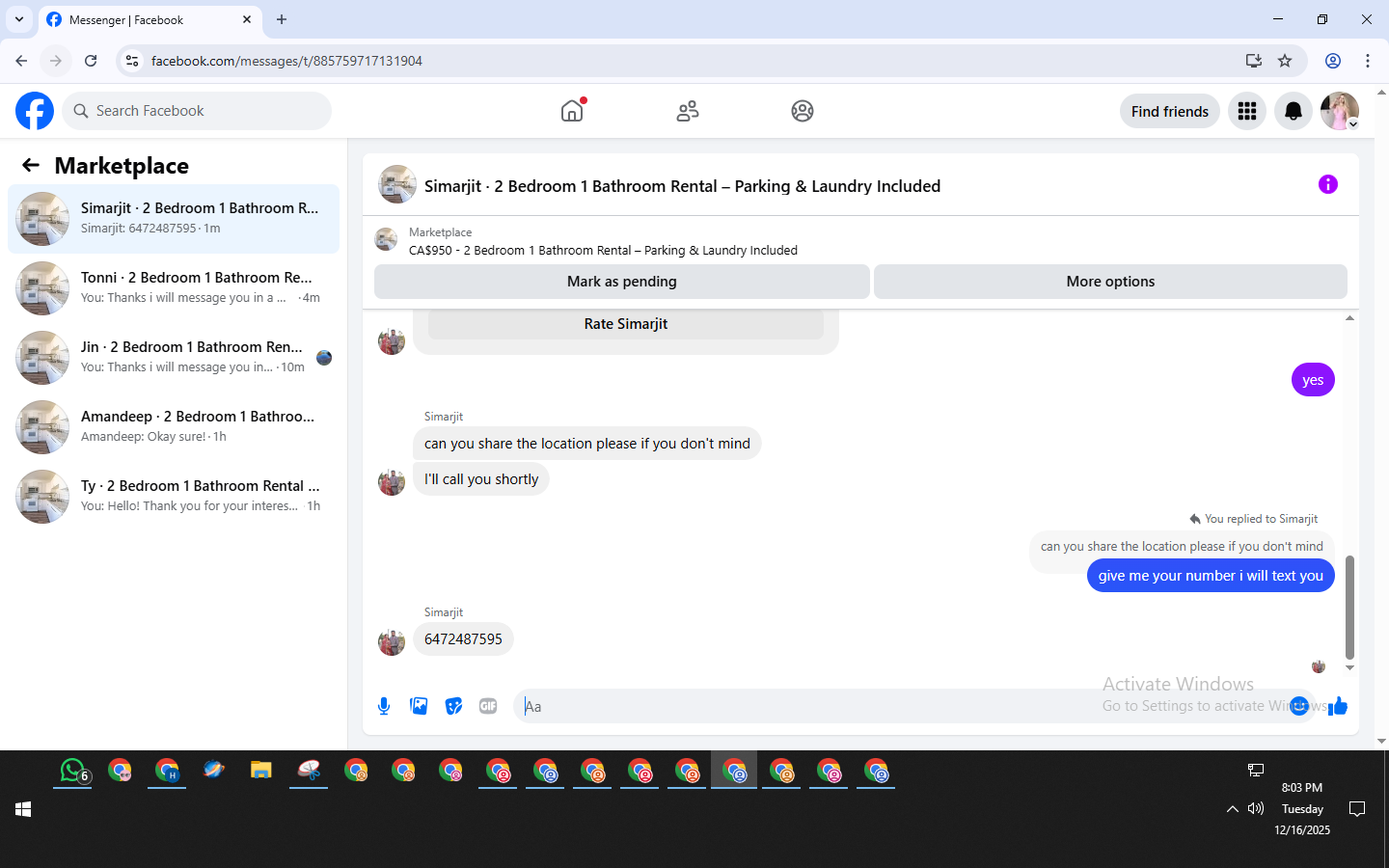Click the install app icon in the address bar
Image resolution: width=1389 pixels, height=868 pixels.
(1253, 61)
